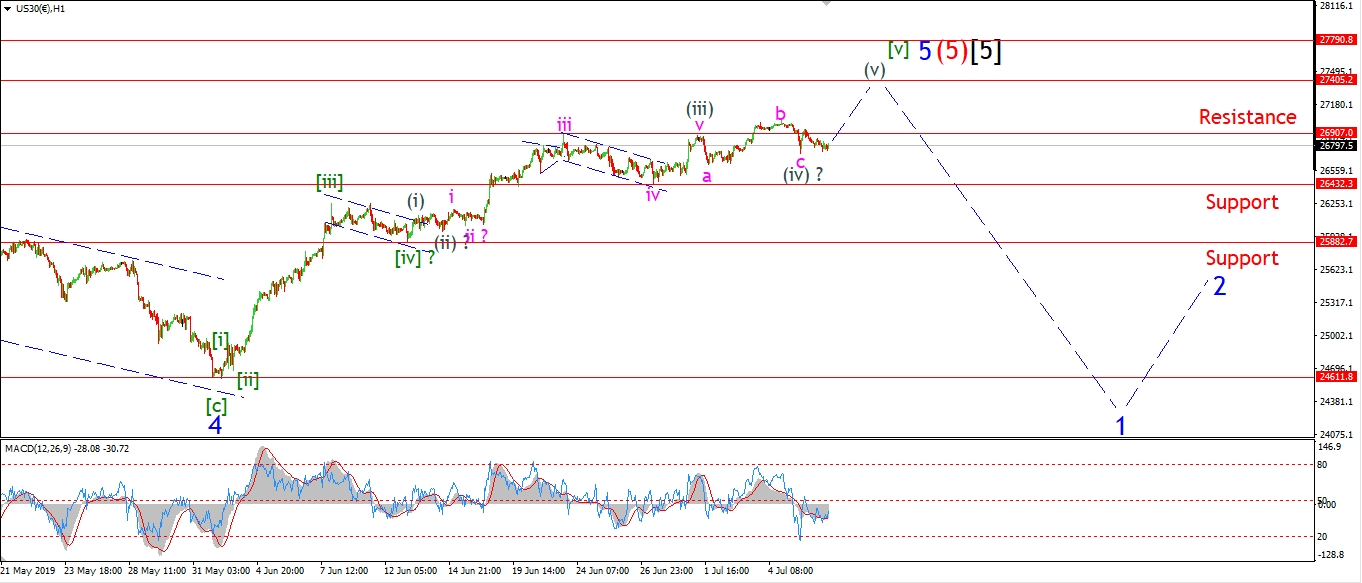Click the red (5) wave label
The width and height of the screenshot is (1362, 583).
(951, 50)
